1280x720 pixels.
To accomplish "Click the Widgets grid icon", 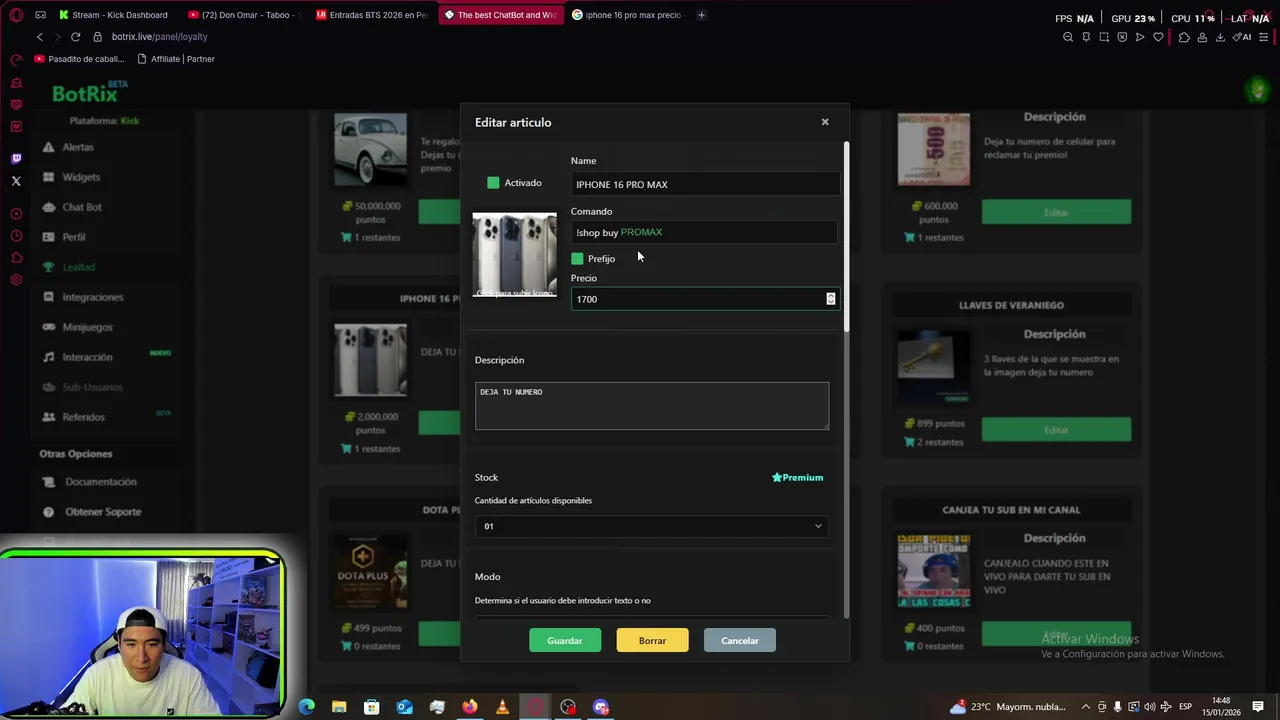I will (48, 177).
